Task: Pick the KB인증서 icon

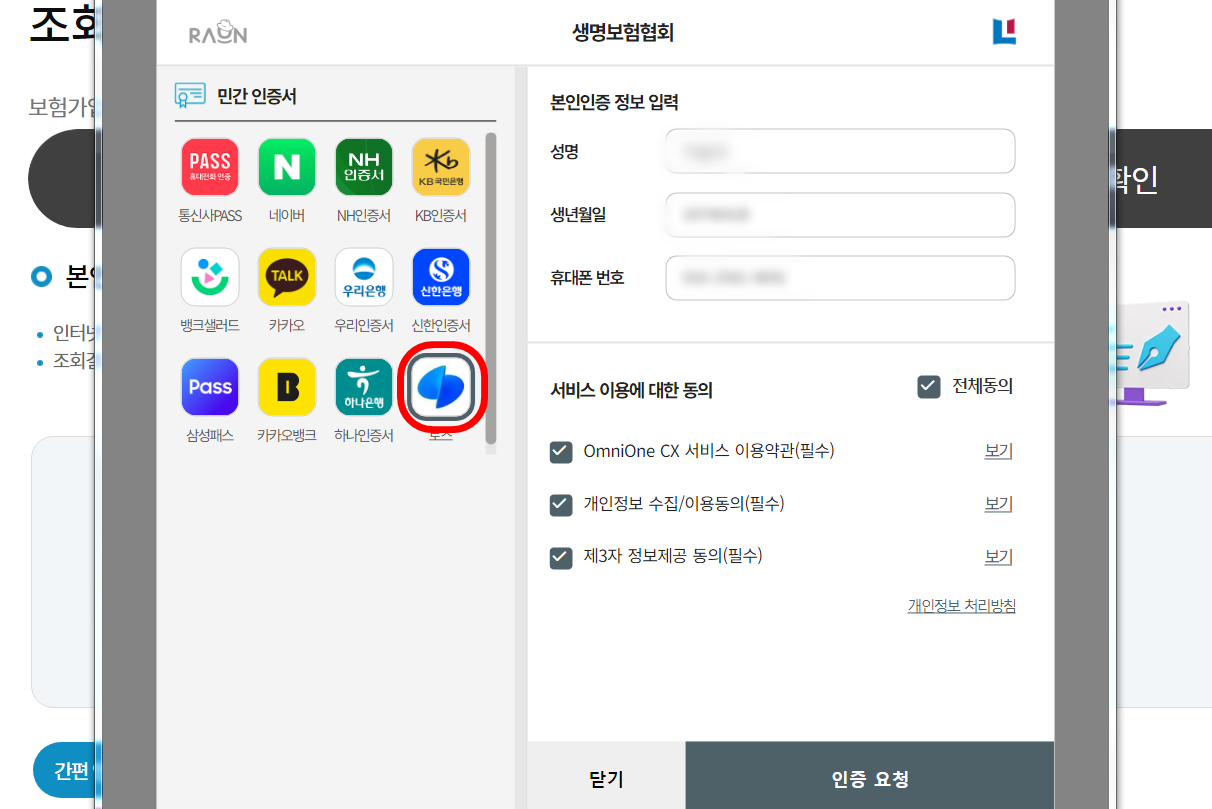Action: pos(441,167)
